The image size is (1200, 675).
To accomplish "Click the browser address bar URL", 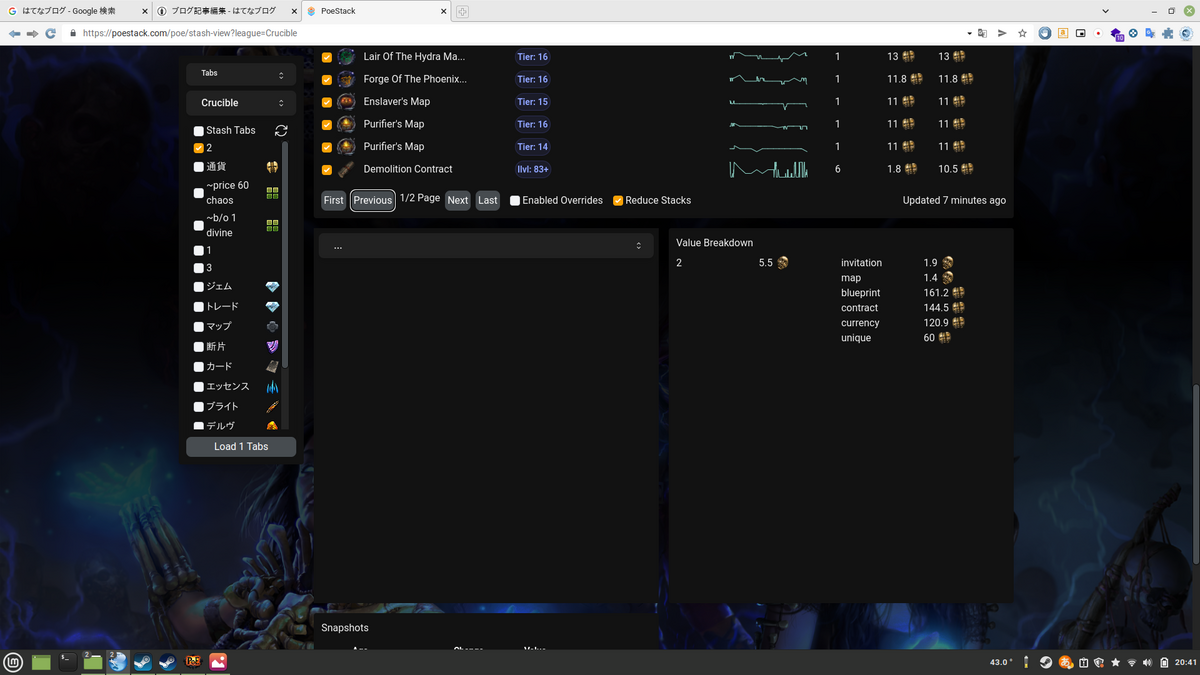I will [190, 33].
